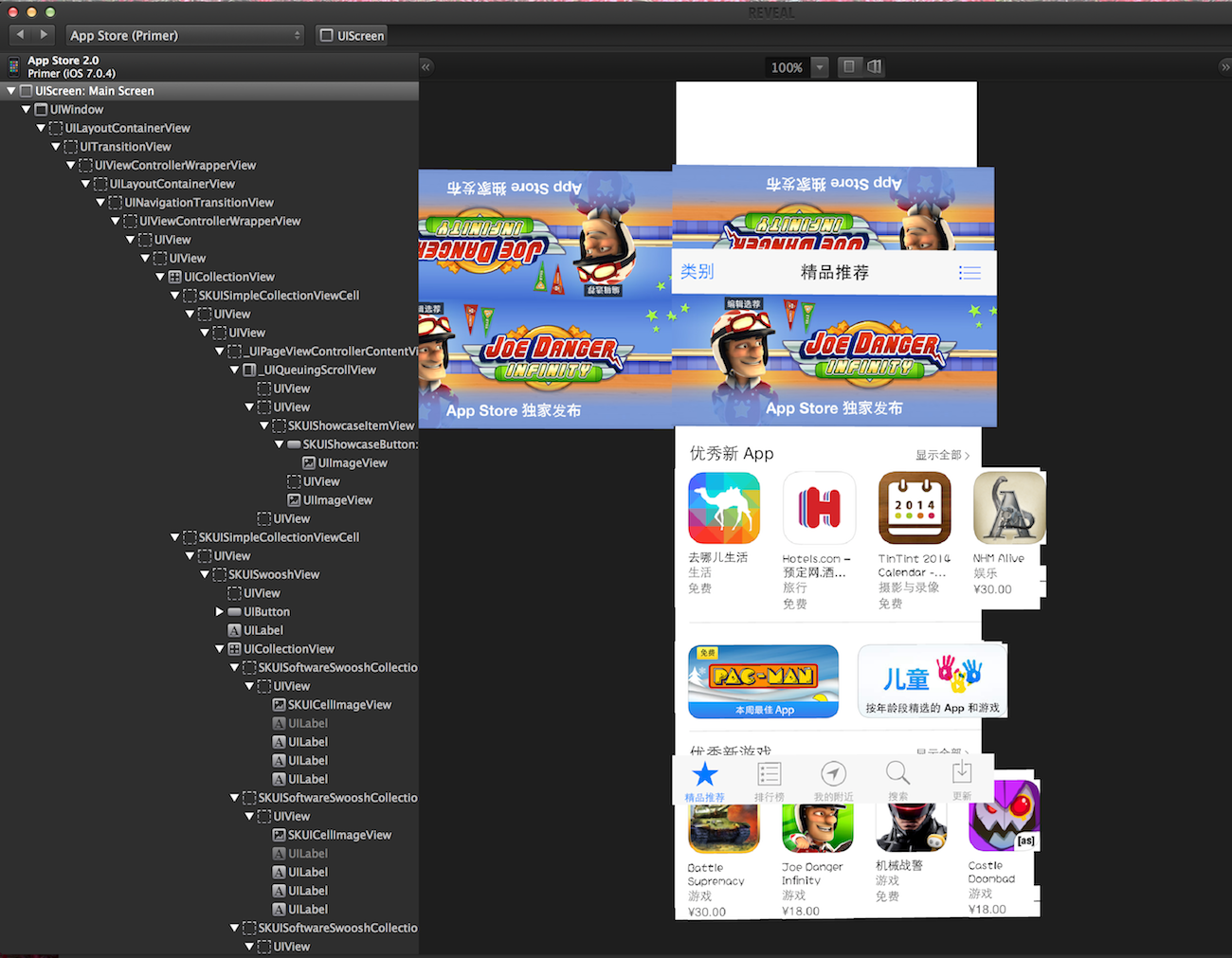The width and height of the screenshot is (1232, 958).
Task: Tap the 搜索 magnifier tab icon in canvas
Action: coord(897,772)
